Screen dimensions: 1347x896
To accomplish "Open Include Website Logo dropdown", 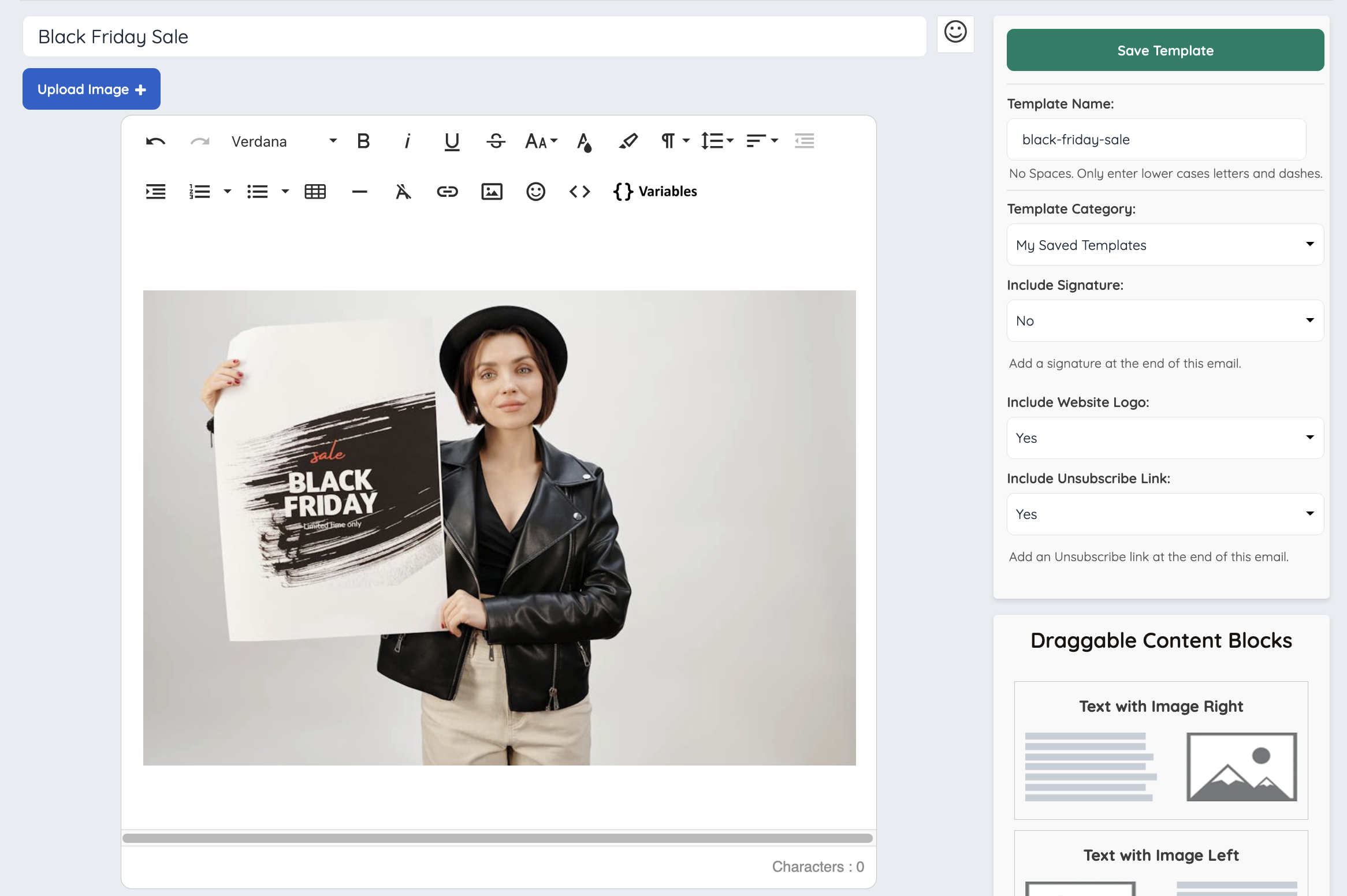I will 1164,438.
